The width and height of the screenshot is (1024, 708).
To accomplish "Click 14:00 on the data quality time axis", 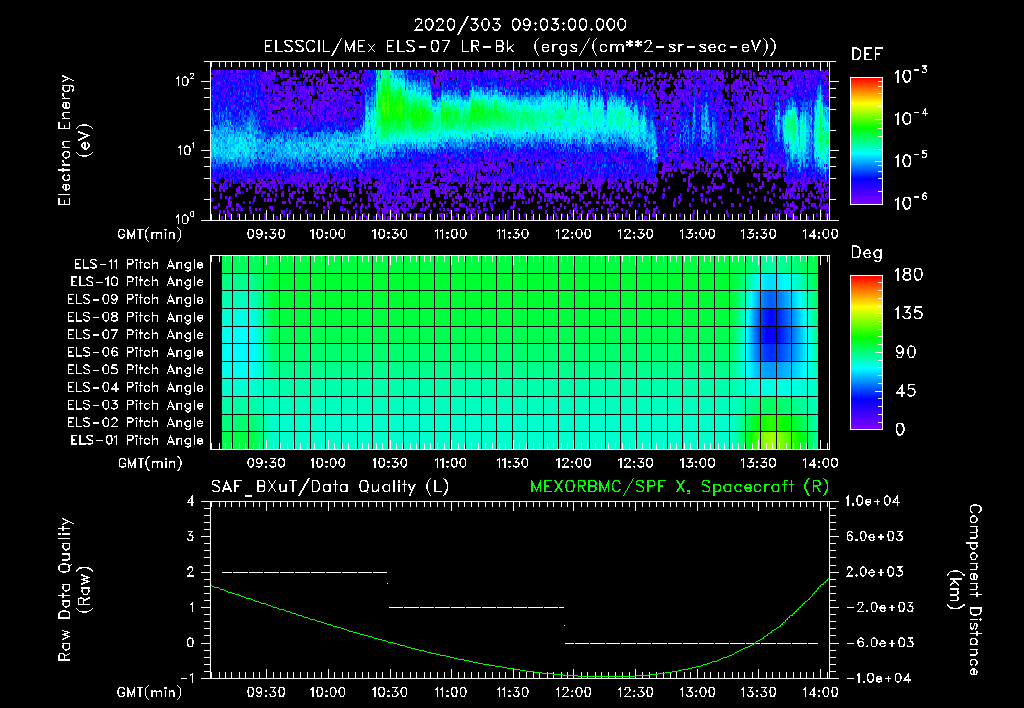I will (820, 692).
